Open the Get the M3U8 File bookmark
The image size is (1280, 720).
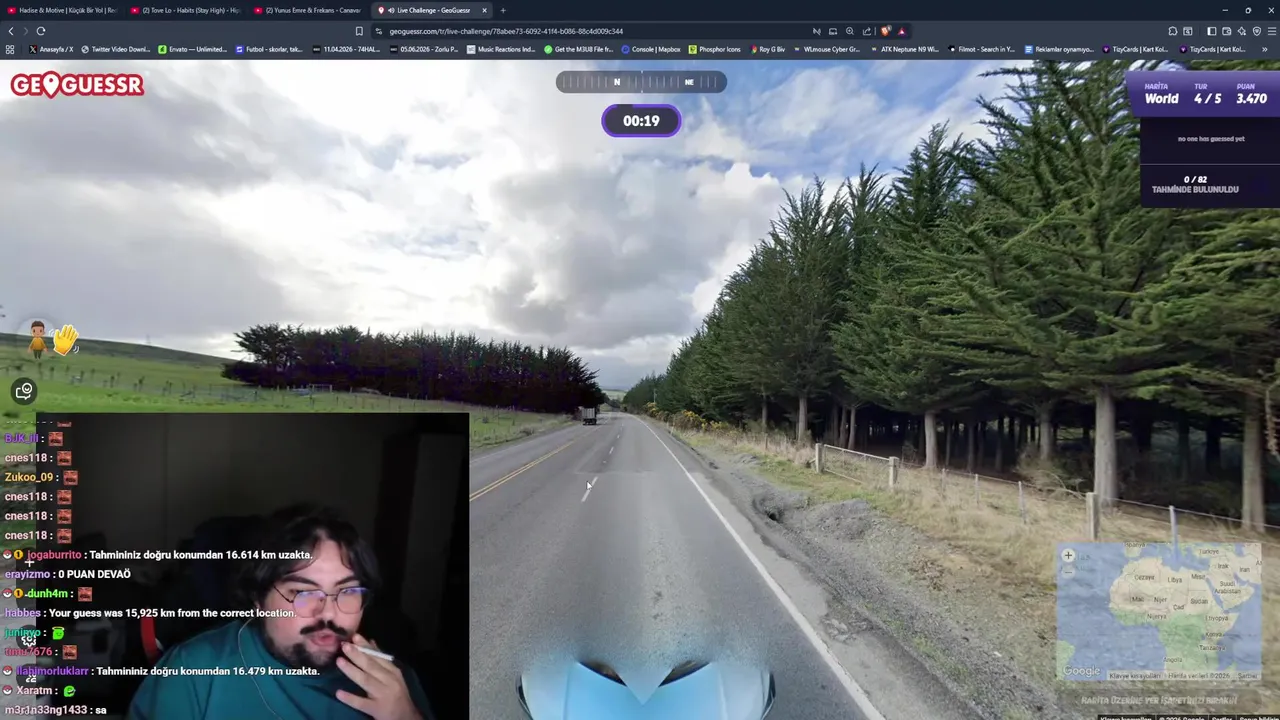(578, 49)
